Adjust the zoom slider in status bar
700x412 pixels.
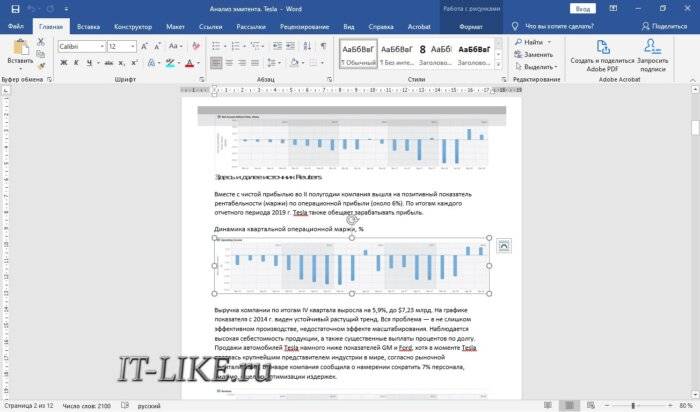tap(633, 405)
